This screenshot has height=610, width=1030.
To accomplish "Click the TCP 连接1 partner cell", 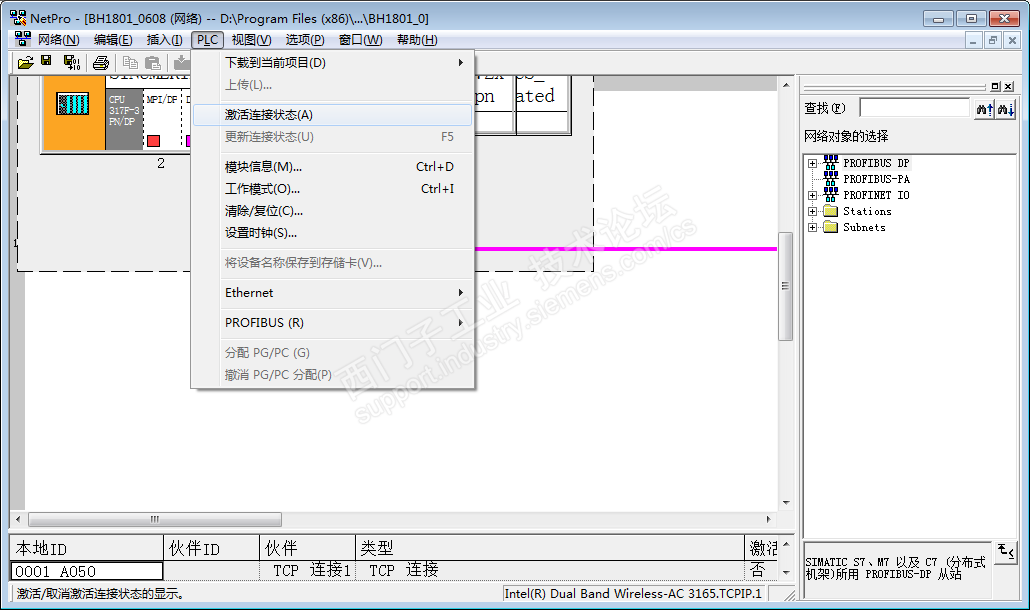I will 307,571.
